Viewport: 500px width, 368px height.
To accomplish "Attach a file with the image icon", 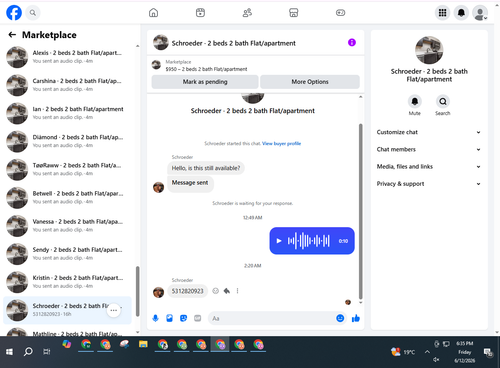I will pos(170,318).
